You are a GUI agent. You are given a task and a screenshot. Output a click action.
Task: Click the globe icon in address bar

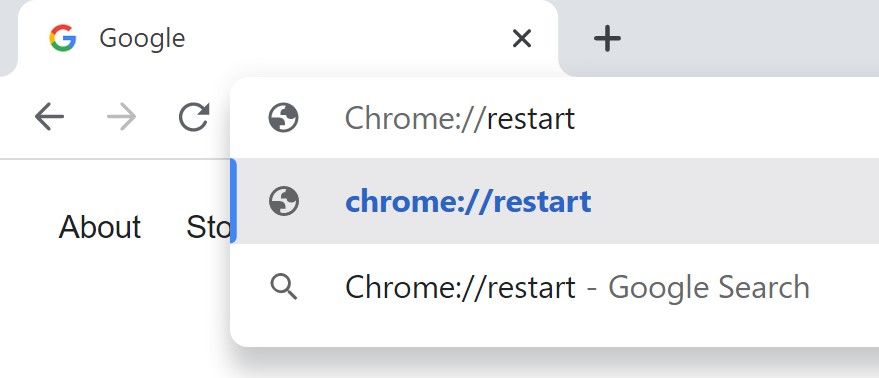(x=283, y=118)
